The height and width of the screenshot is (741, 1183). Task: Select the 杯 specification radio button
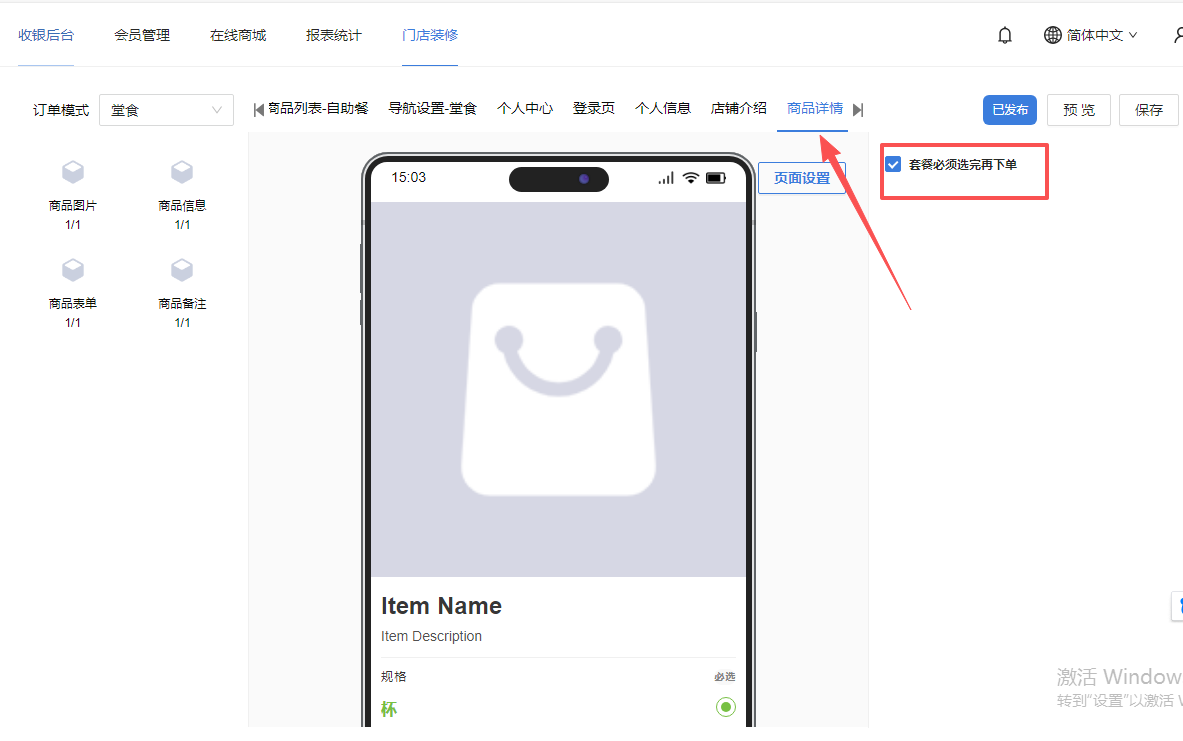tap(725, 708)
